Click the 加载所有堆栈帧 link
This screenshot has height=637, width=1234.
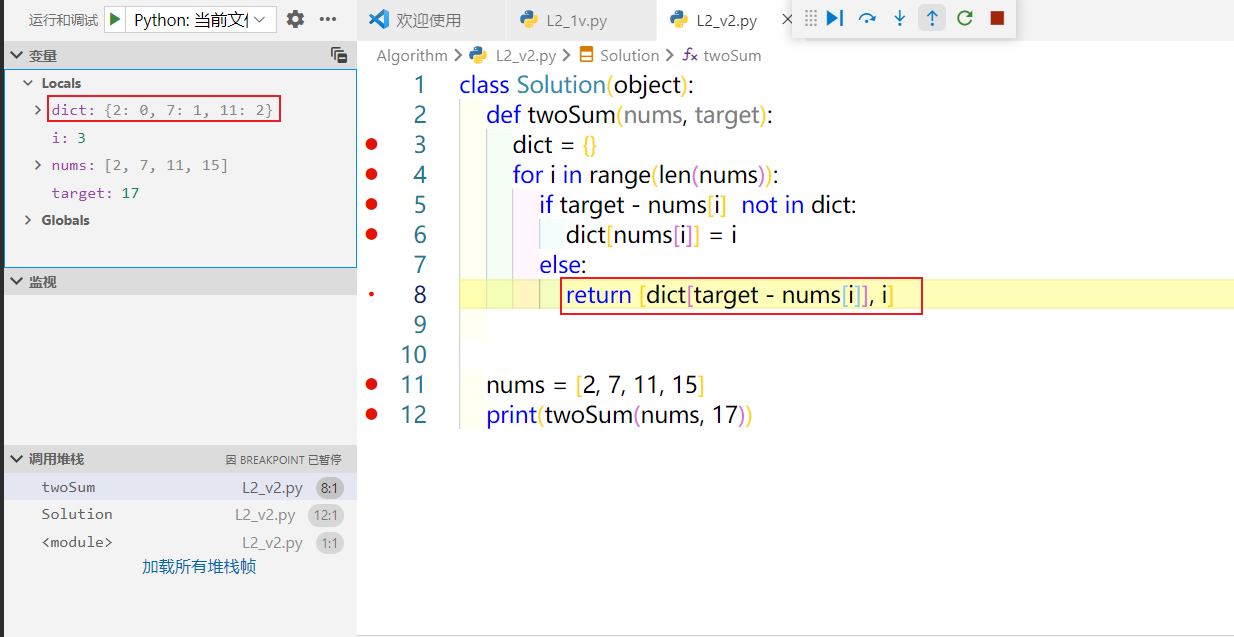[x=199, y=567]
